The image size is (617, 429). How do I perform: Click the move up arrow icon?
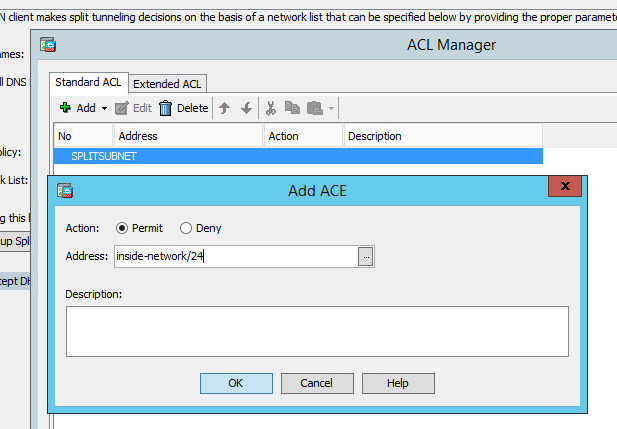(224, 108)
